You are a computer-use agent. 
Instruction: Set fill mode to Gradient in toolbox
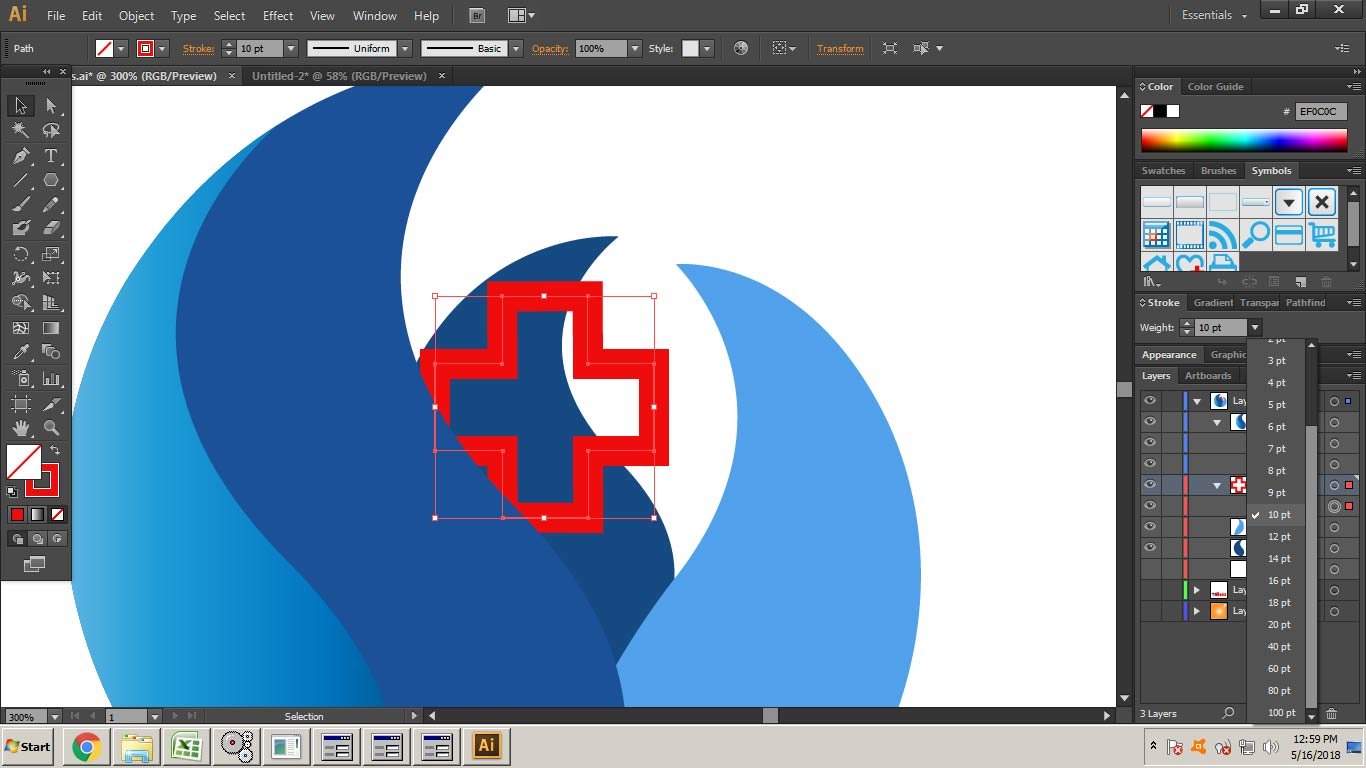[x=37, y=514]
